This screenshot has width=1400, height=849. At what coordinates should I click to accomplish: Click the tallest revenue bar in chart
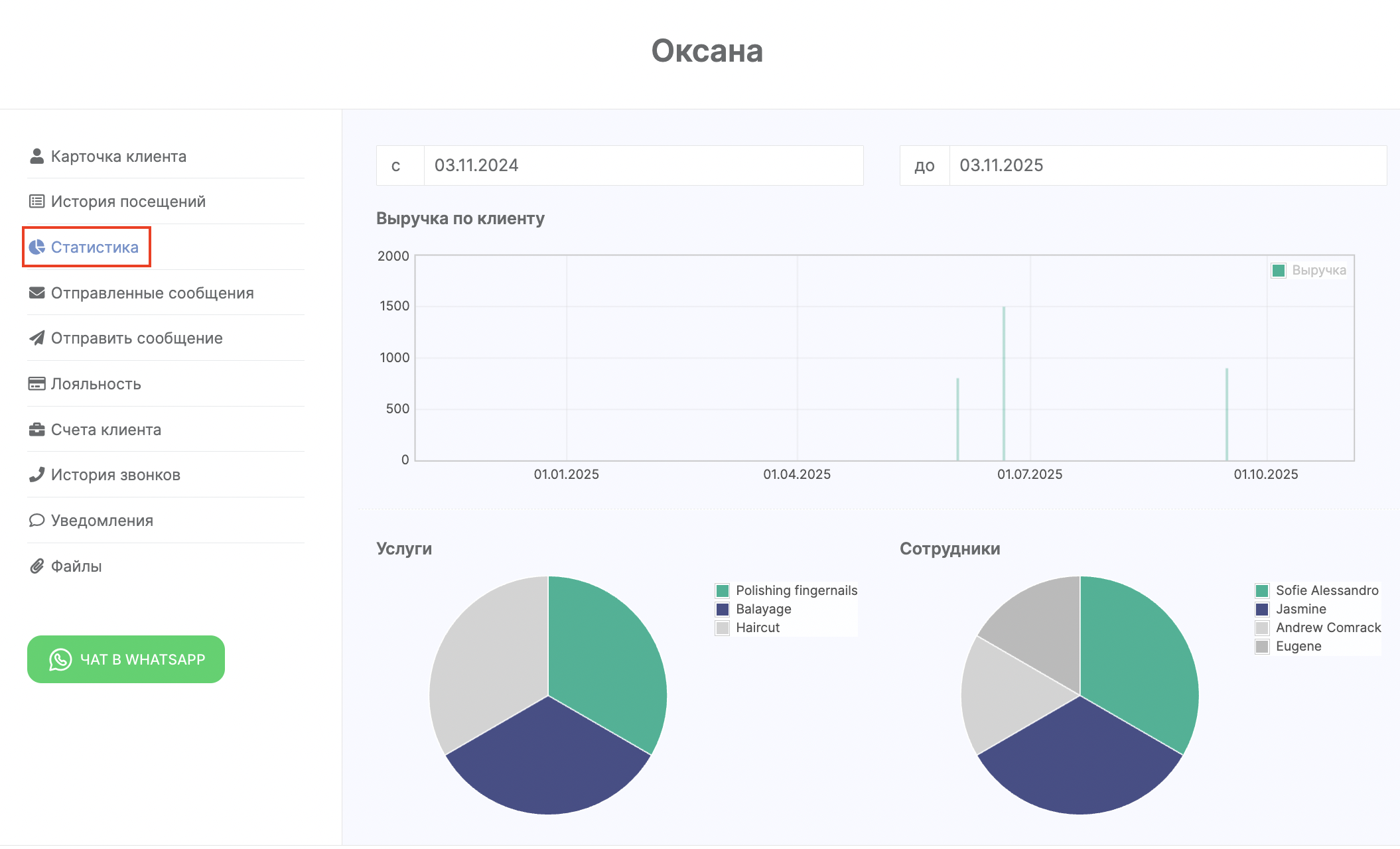tap(1004, 385)
